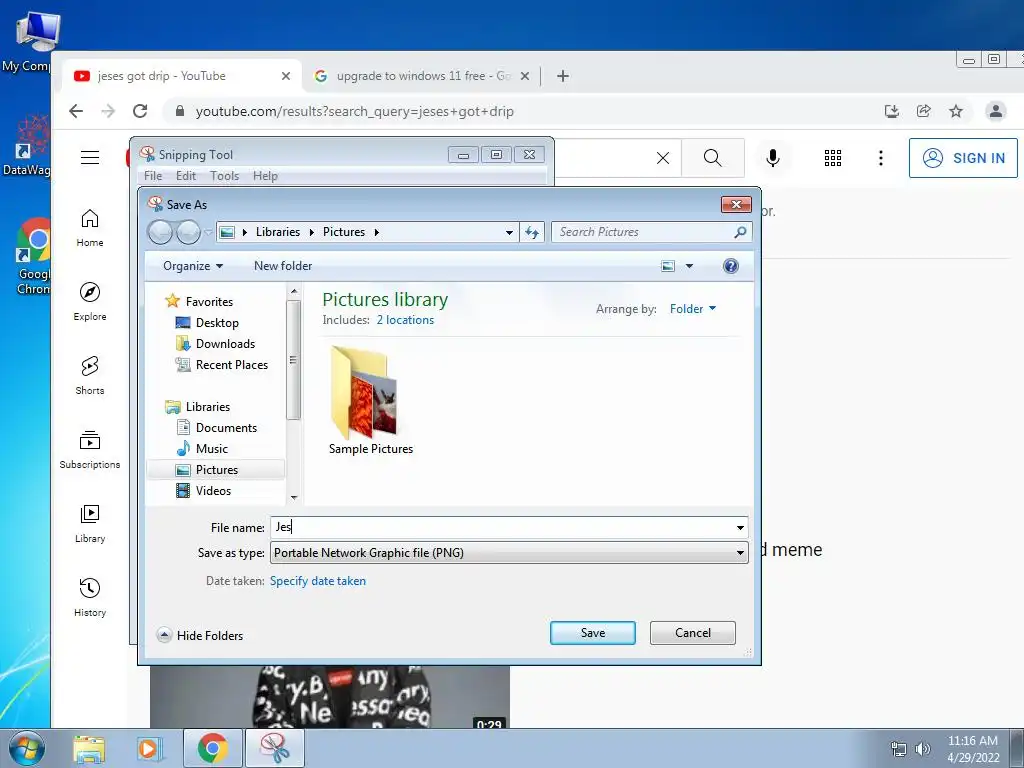Open Windows Media Player from taskbar
The height and width of the screenshot is (768, 1024).
tap(148, 748)
